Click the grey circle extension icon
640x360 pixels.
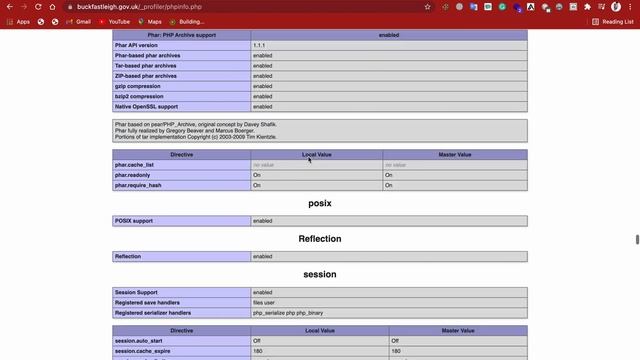pos(459,7)
